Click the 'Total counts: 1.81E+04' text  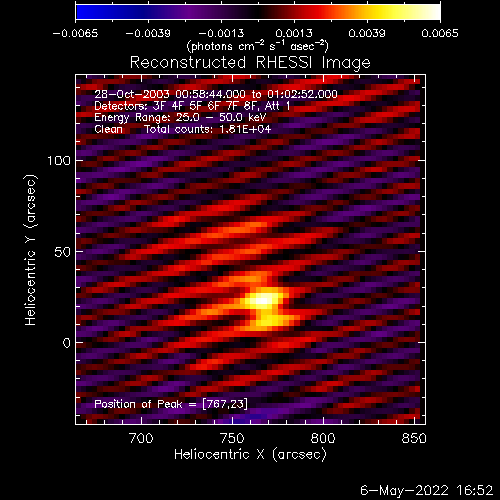(x=208, y=129)
